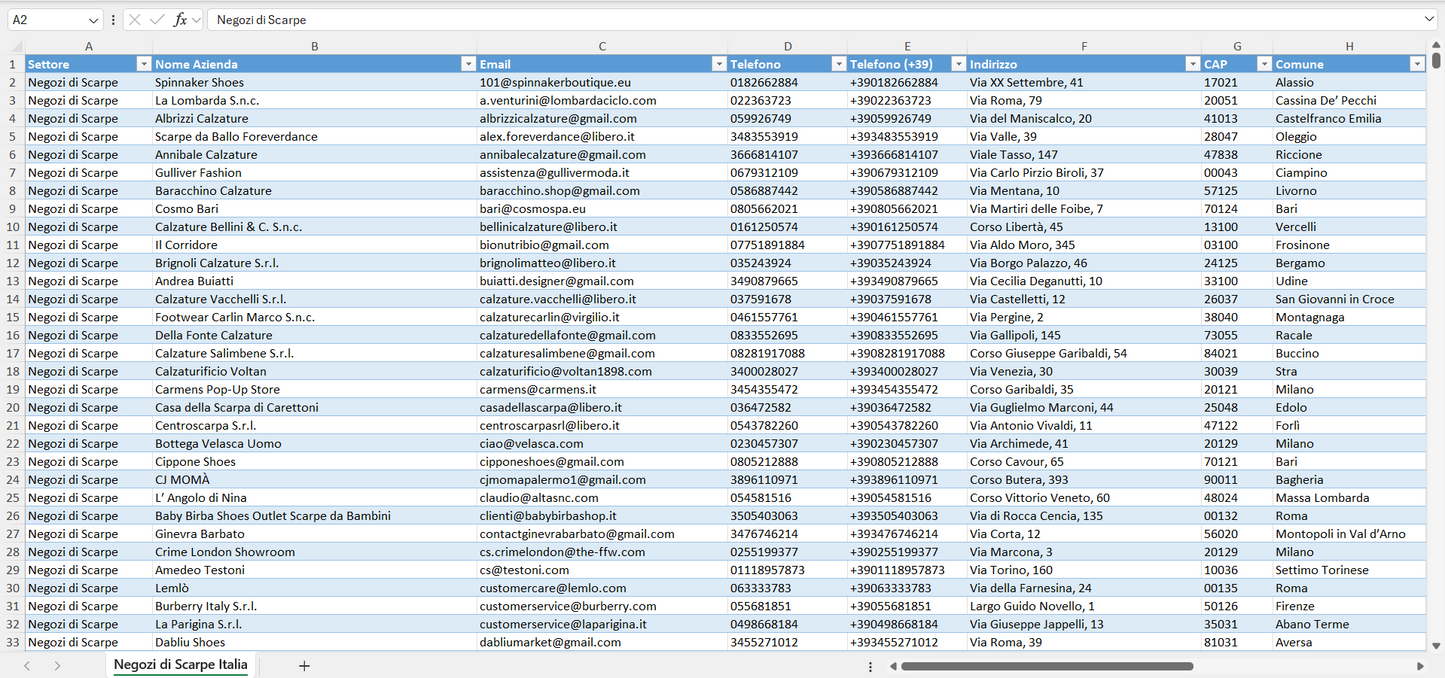Add a new sheet with the plus icon
The width and height of the screenshot is (1445, 678).
click(x=304, y=666)
